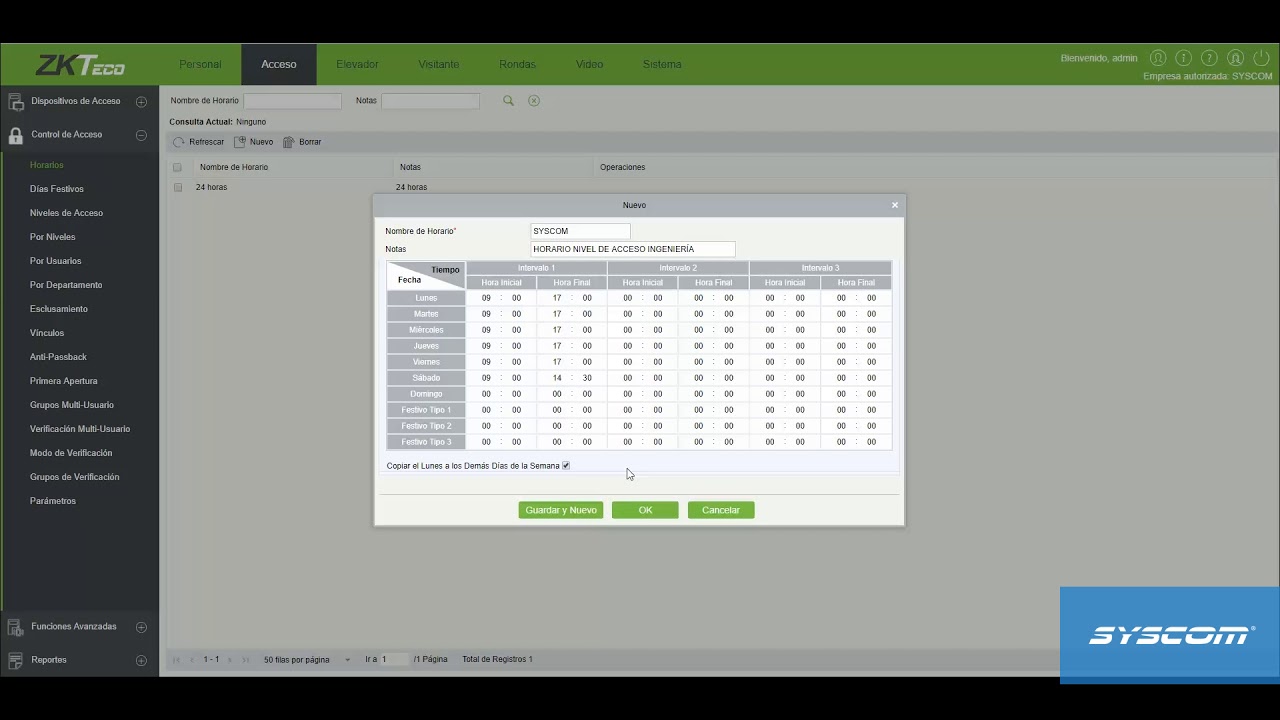Expand Funciones Avanzadas section
This screenshot has height=720, width=1280.
point(141,627)
